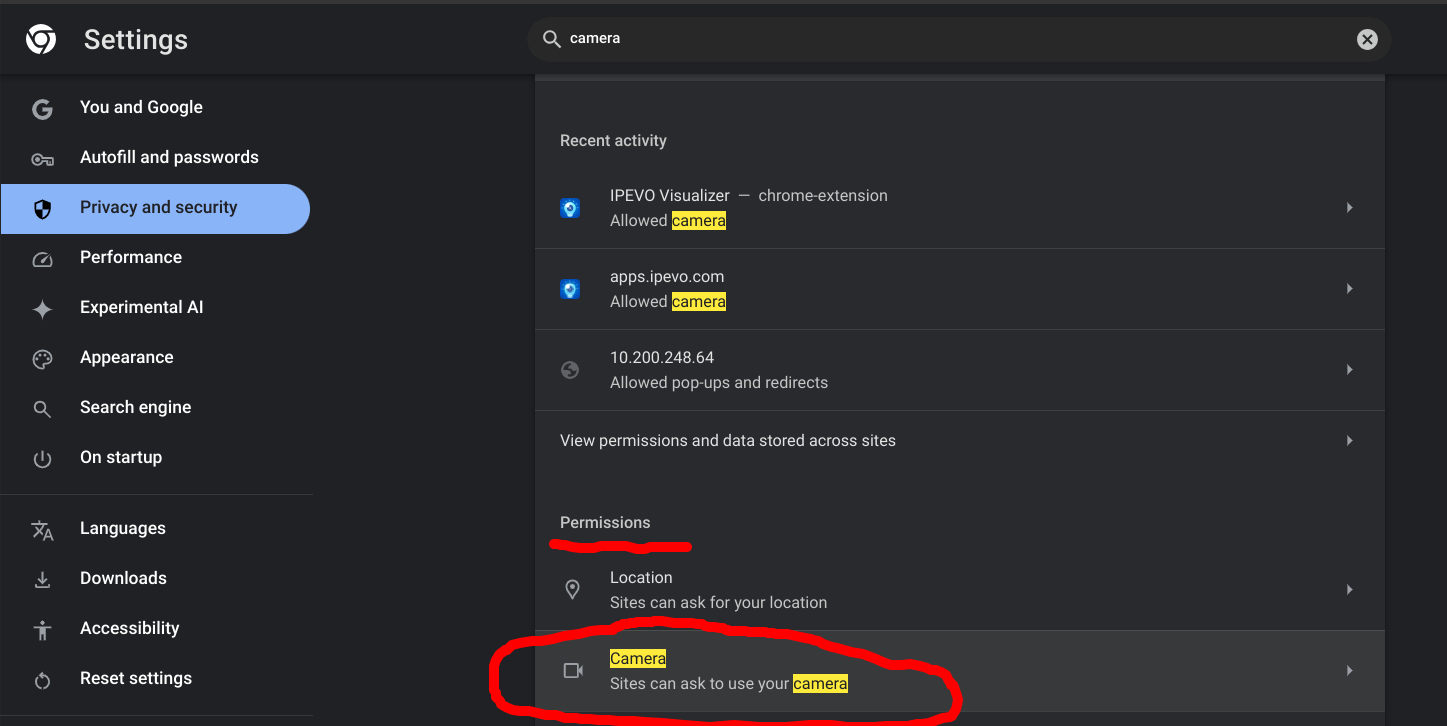The width and height of the screenshot is (1447, 726).
Task: Open the Reset settings page
Action: point(135,678)
